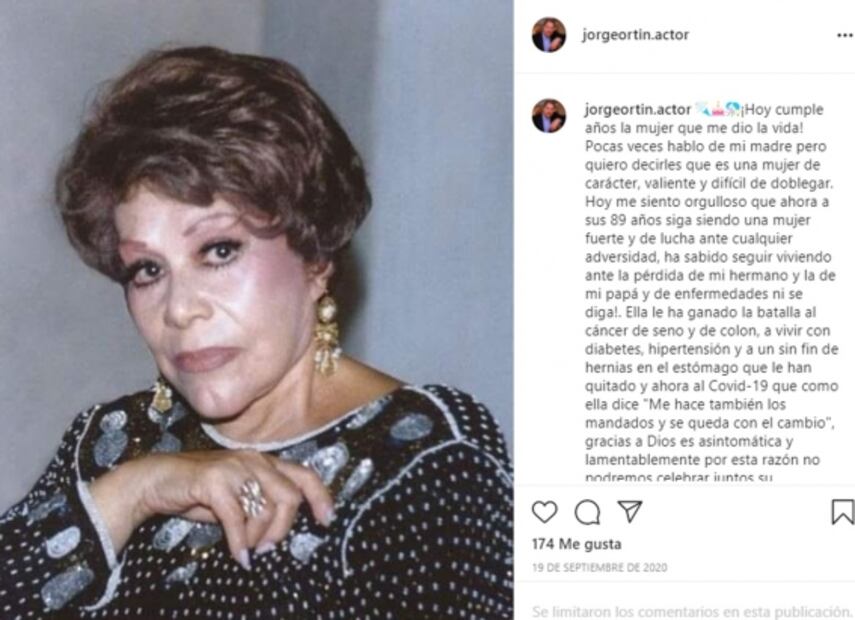Like the post with the heart icon
Image resolution: width=855 pixels, height=620 pixels.
click(x=544, y=512)
